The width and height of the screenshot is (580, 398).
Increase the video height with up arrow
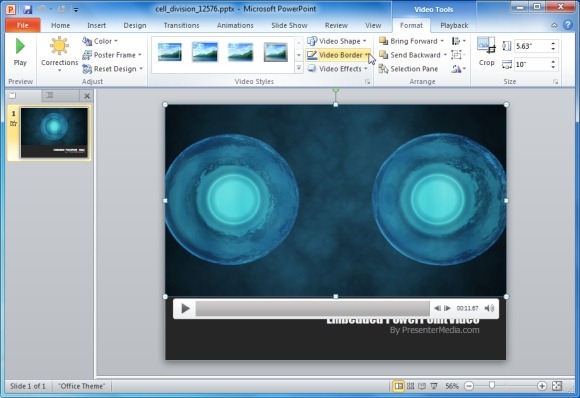(x=553, y=44)
